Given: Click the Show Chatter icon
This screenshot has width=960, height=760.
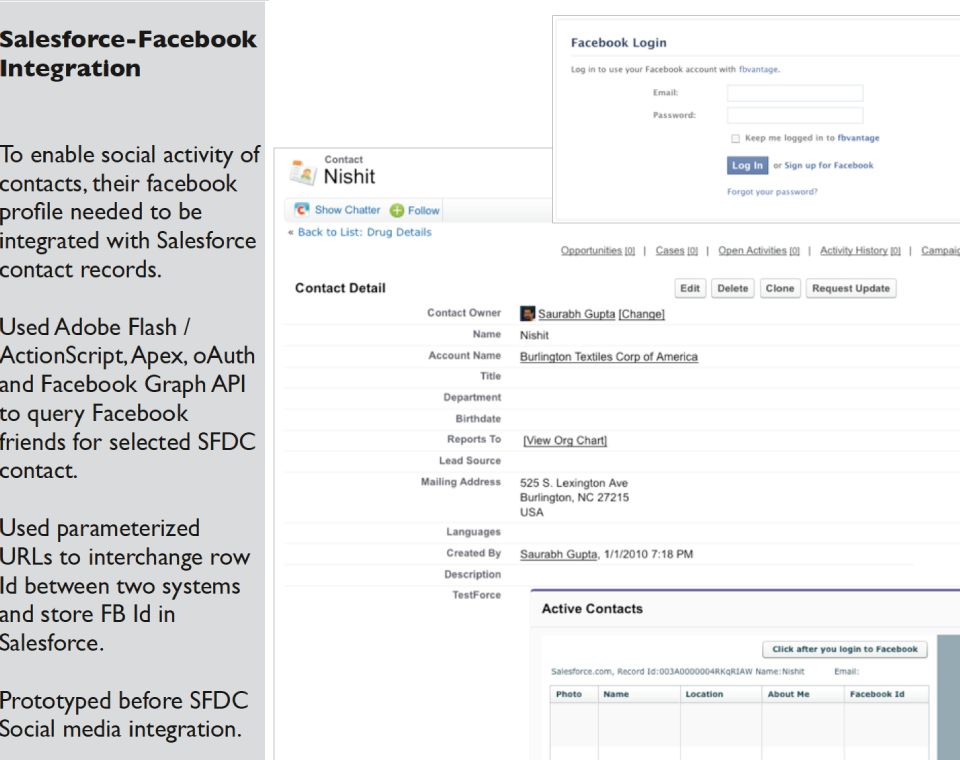Looking at the screenshot, I should [x=302, y=210].
